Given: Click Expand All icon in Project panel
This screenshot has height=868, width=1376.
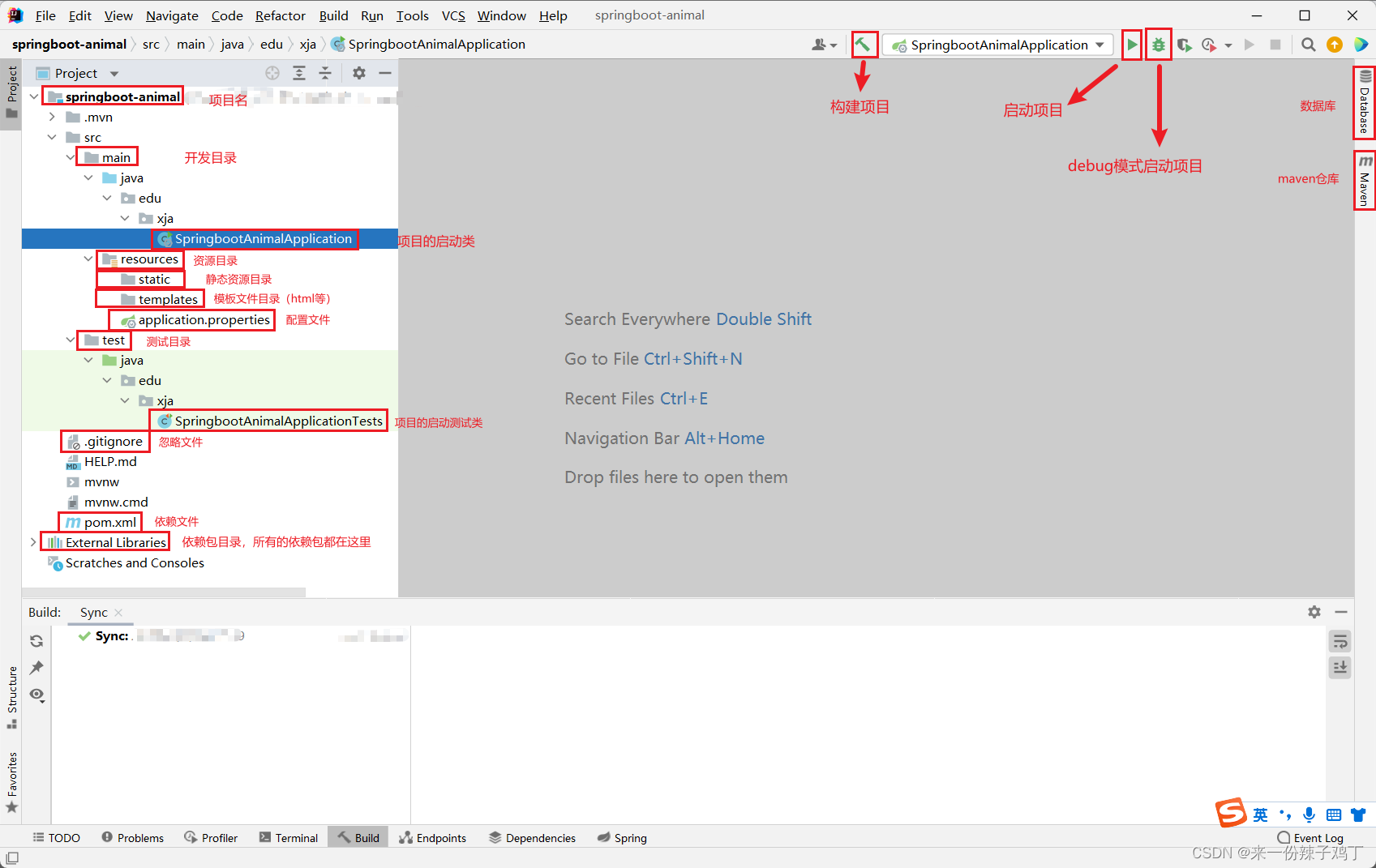Looking at the screenshot, I should (x=299, y=73).
